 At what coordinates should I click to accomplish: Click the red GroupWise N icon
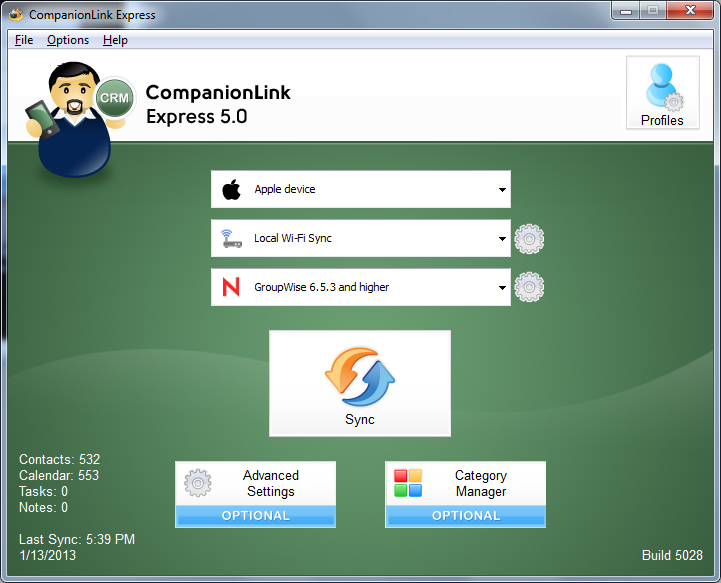click(232, 288)
